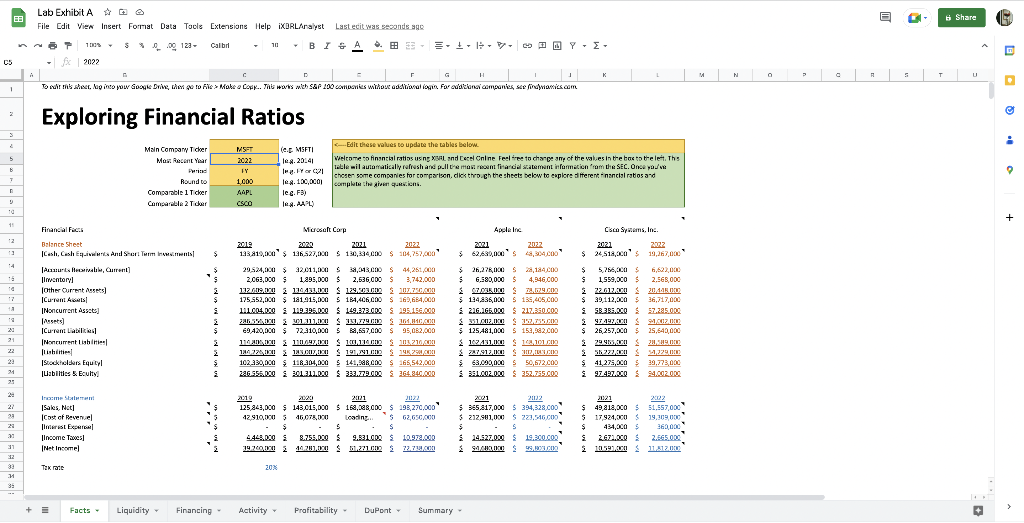The height and width of the screenshot is (523, 1024).
Task: Open the iXBRLAnalyst menu
Action: tap(301, 26)
